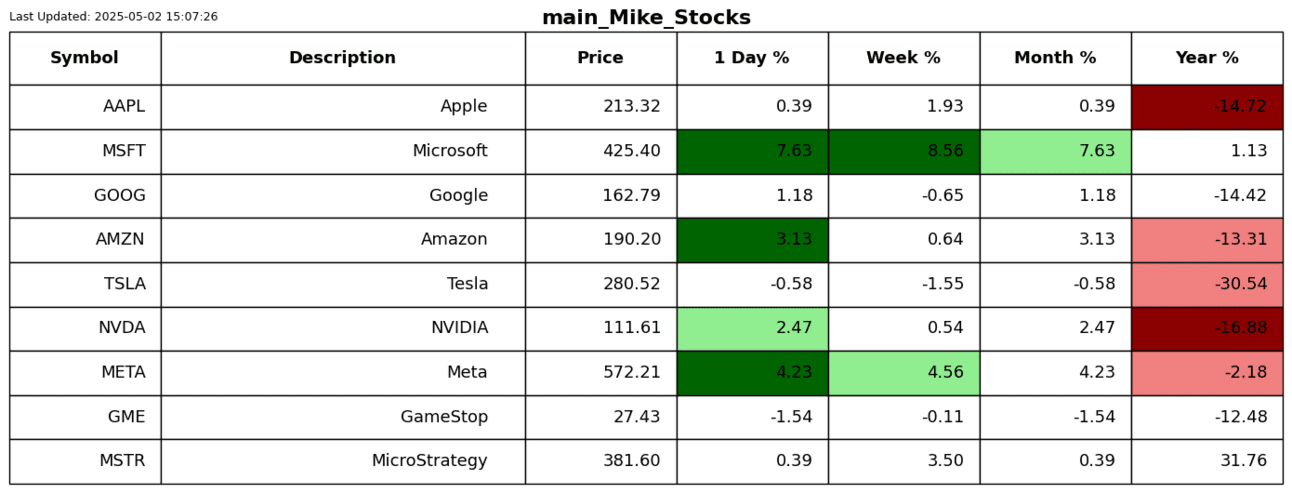Click Tesla's light red Year % cell
The height and width of the screenshot is (493, 1292).
[x=1207, y=284]
